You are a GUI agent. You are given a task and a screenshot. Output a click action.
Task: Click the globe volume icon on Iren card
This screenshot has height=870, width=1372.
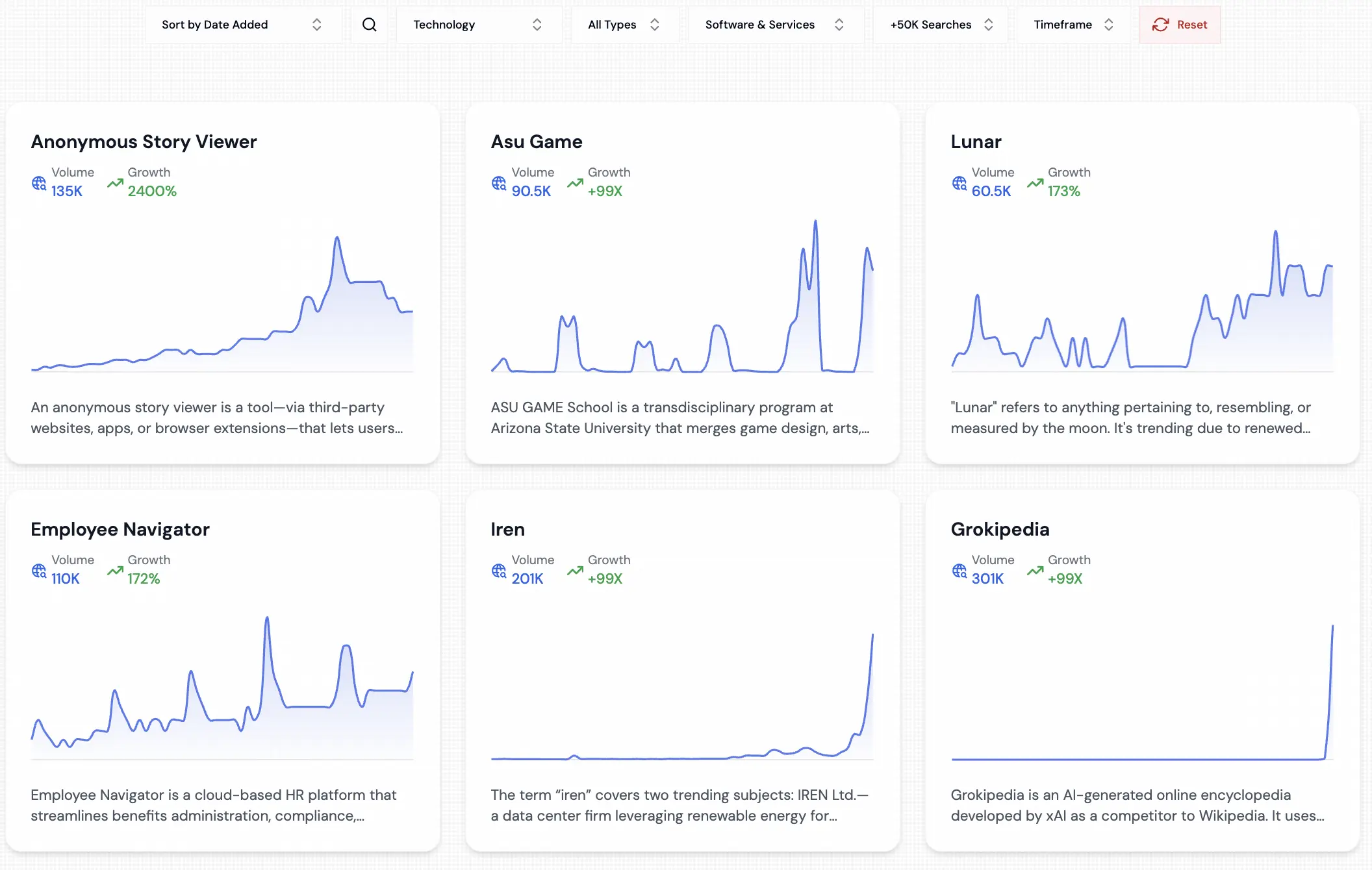[498, 571]
